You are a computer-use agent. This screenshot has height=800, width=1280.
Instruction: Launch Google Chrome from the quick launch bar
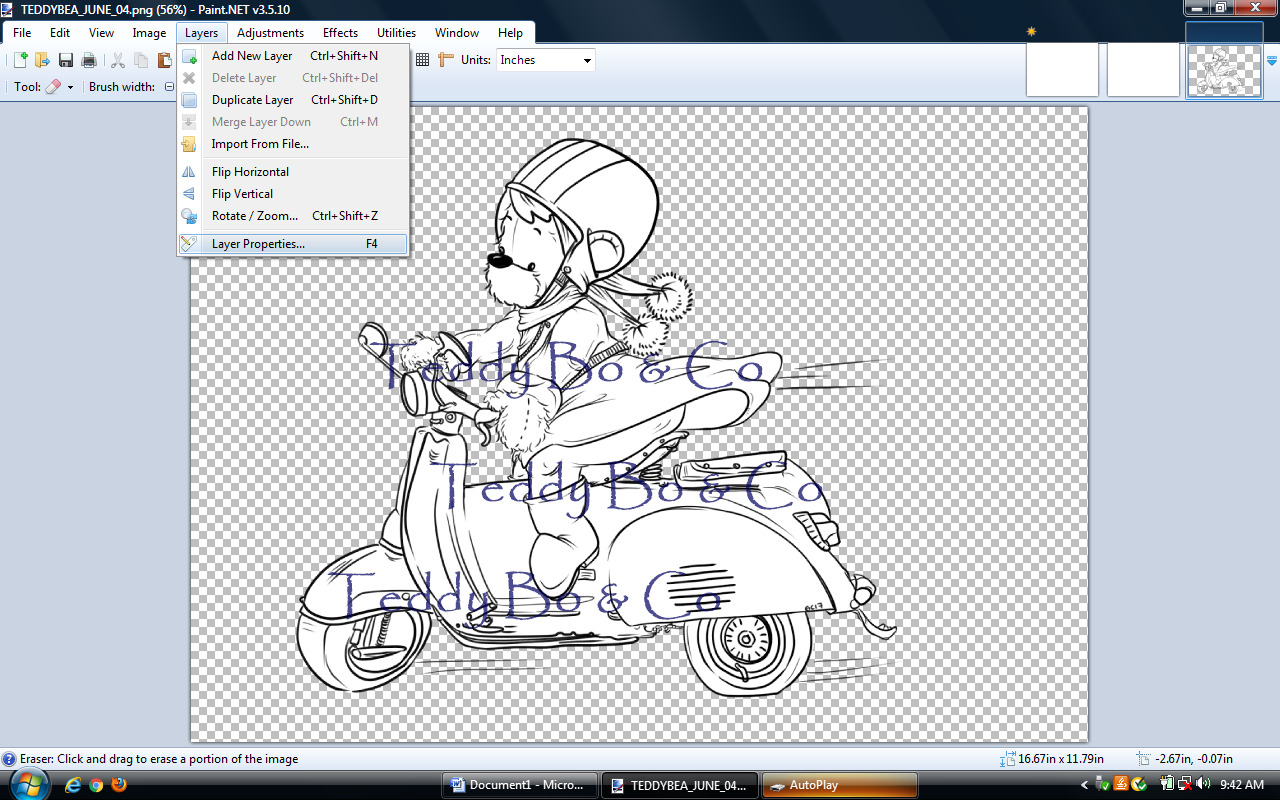pos(96,785)
